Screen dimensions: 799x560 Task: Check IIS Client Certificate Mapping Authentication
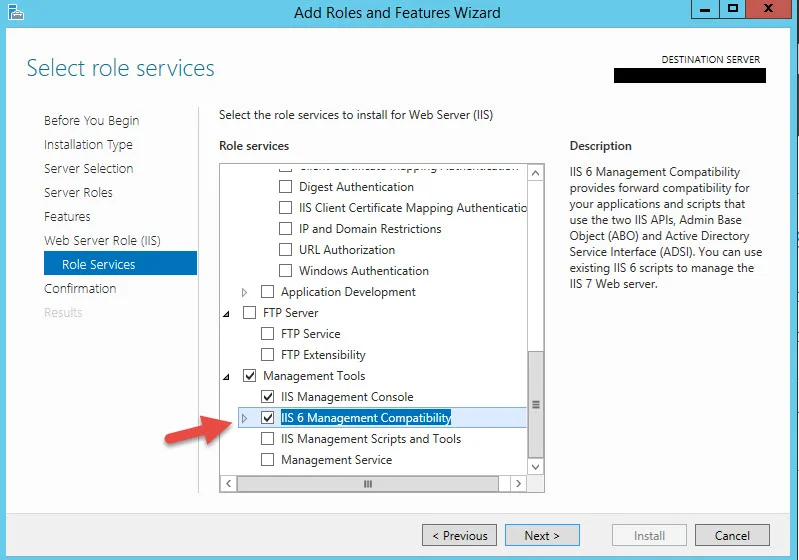(x=285, y=207)
